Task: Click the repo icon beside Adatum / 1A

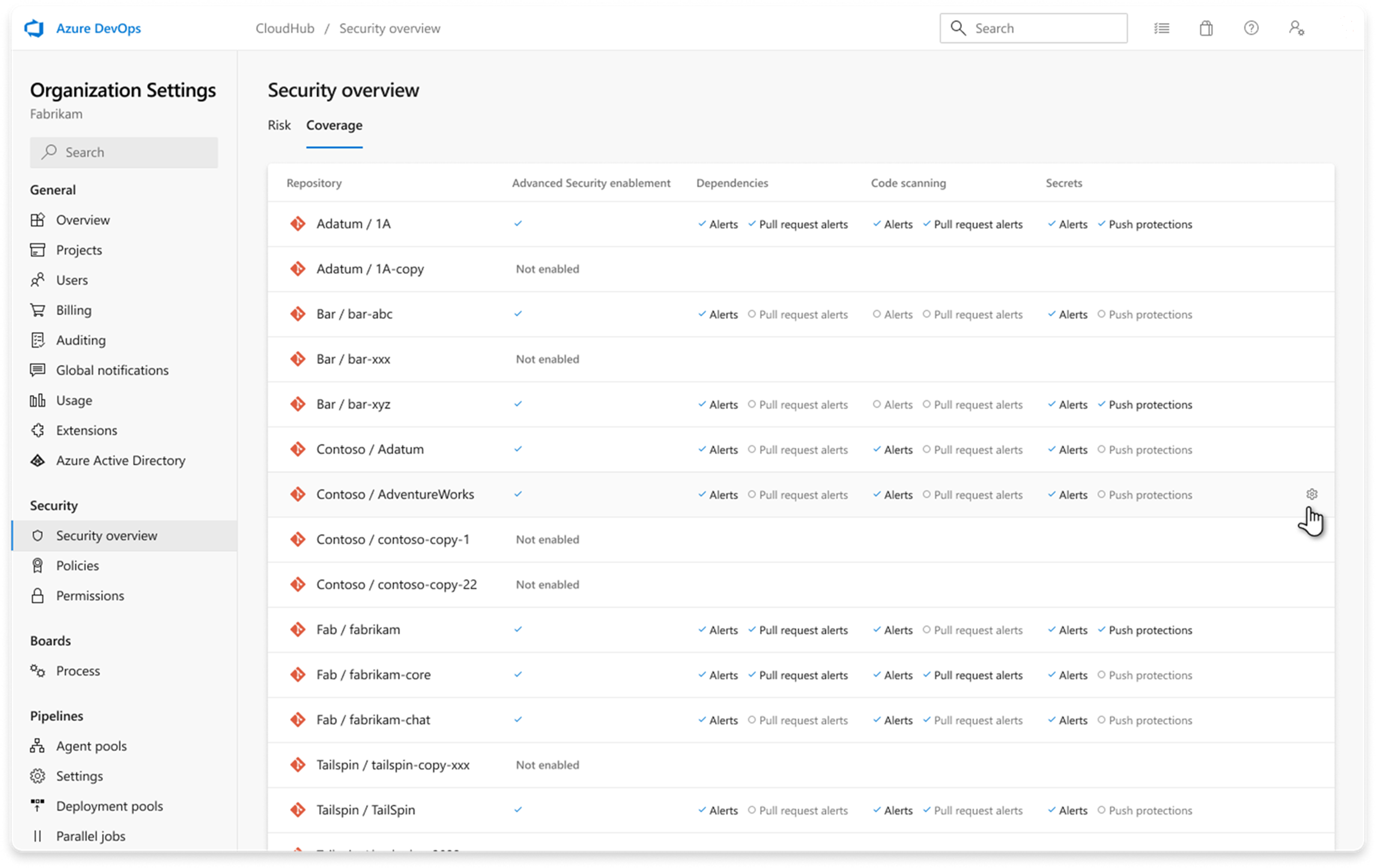Action: (x=298, y=224)
